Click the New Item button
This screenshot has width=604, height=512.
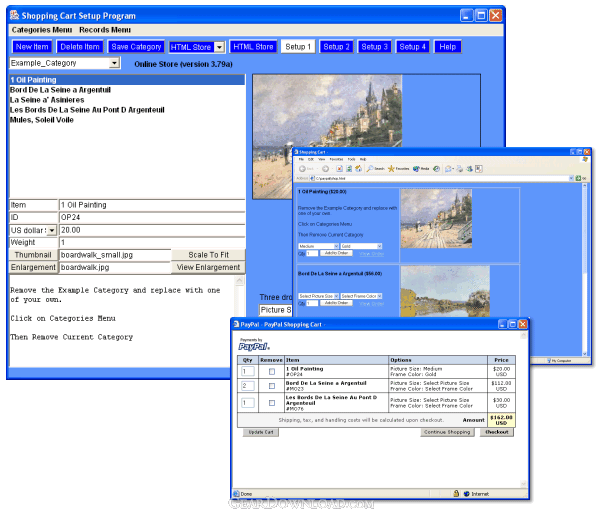pos(32,47)
